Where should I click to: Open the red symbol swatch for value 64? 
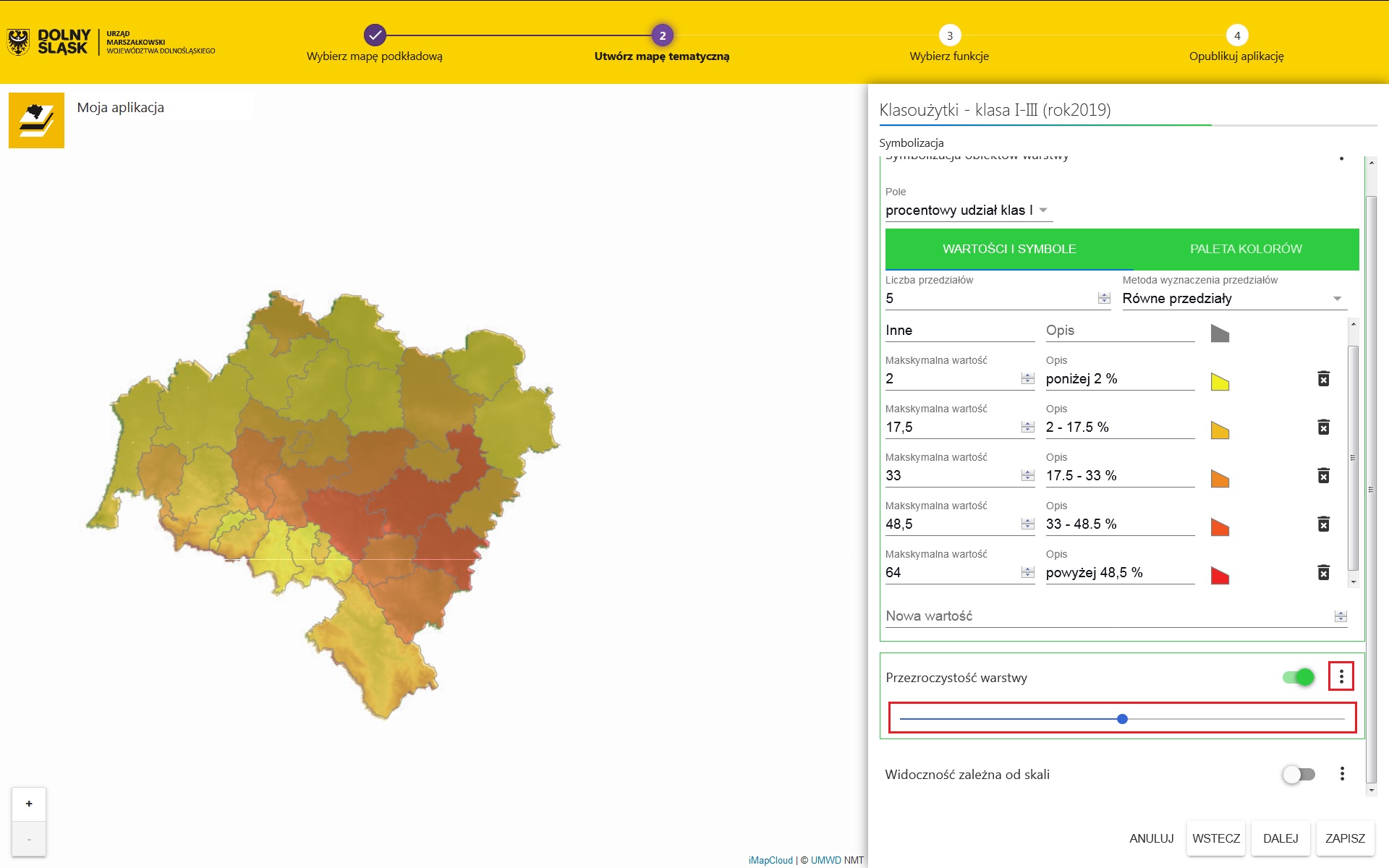click(x=1220, y=576)
